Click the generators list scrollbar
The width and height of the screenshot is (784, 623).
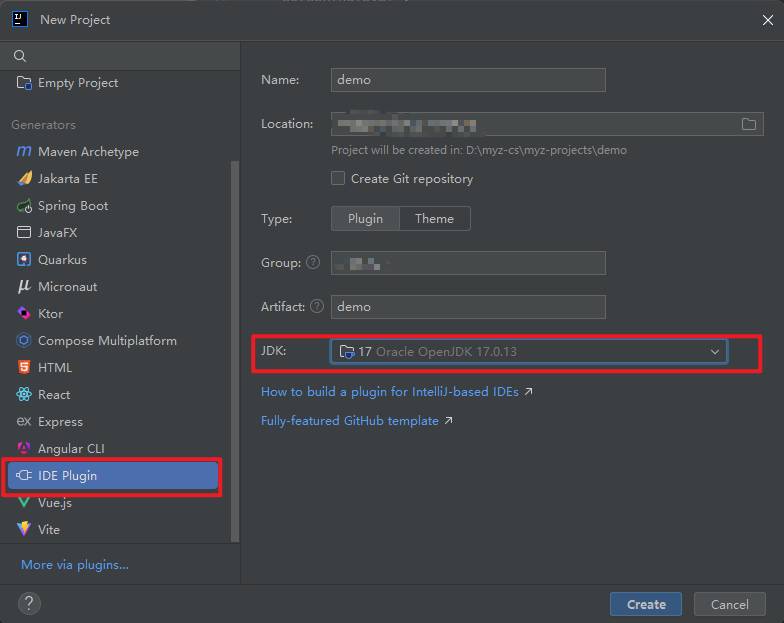click(x=234, y=351)
